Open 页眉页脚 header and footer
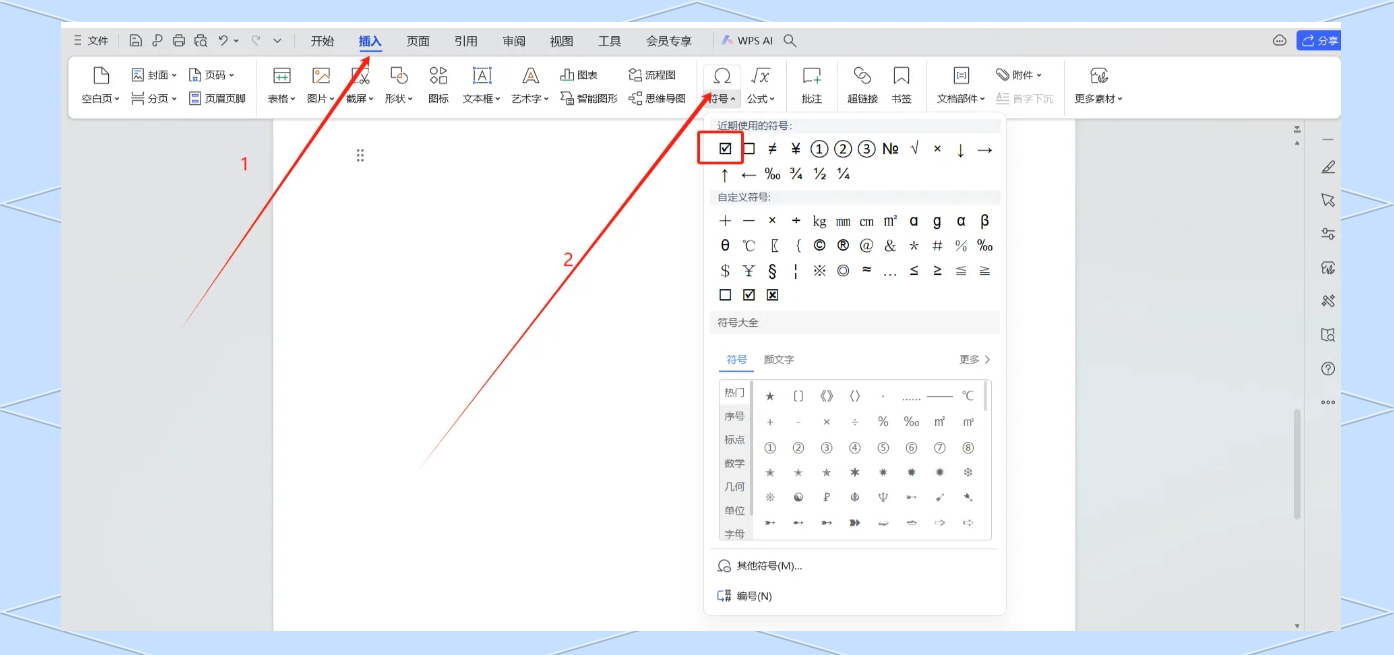This screenshot has height=655, width=1394. 217,98
